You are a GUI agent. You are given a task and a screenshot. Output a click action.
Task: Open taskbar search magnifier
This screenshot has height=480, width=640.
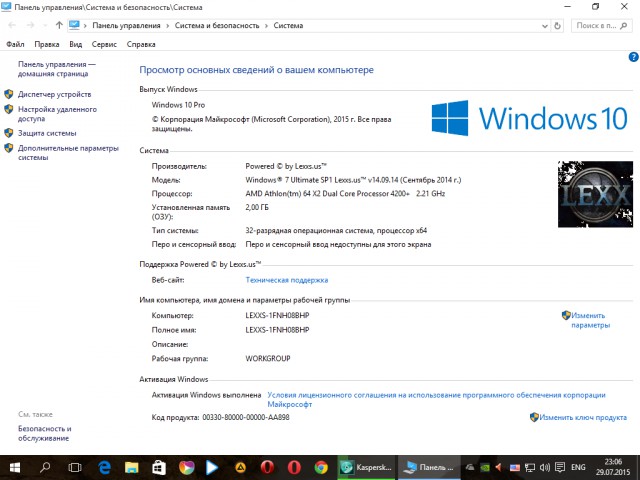click(45, 467)
